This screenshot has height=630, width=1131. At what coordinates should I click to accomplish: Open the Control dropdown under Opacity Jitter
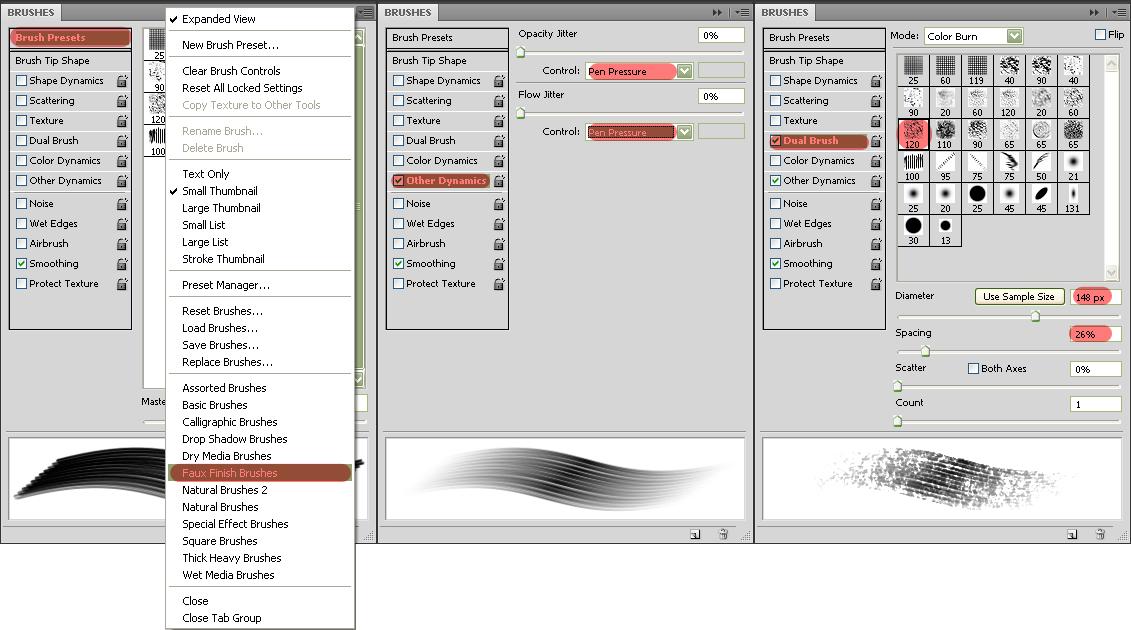click(684, 71)
